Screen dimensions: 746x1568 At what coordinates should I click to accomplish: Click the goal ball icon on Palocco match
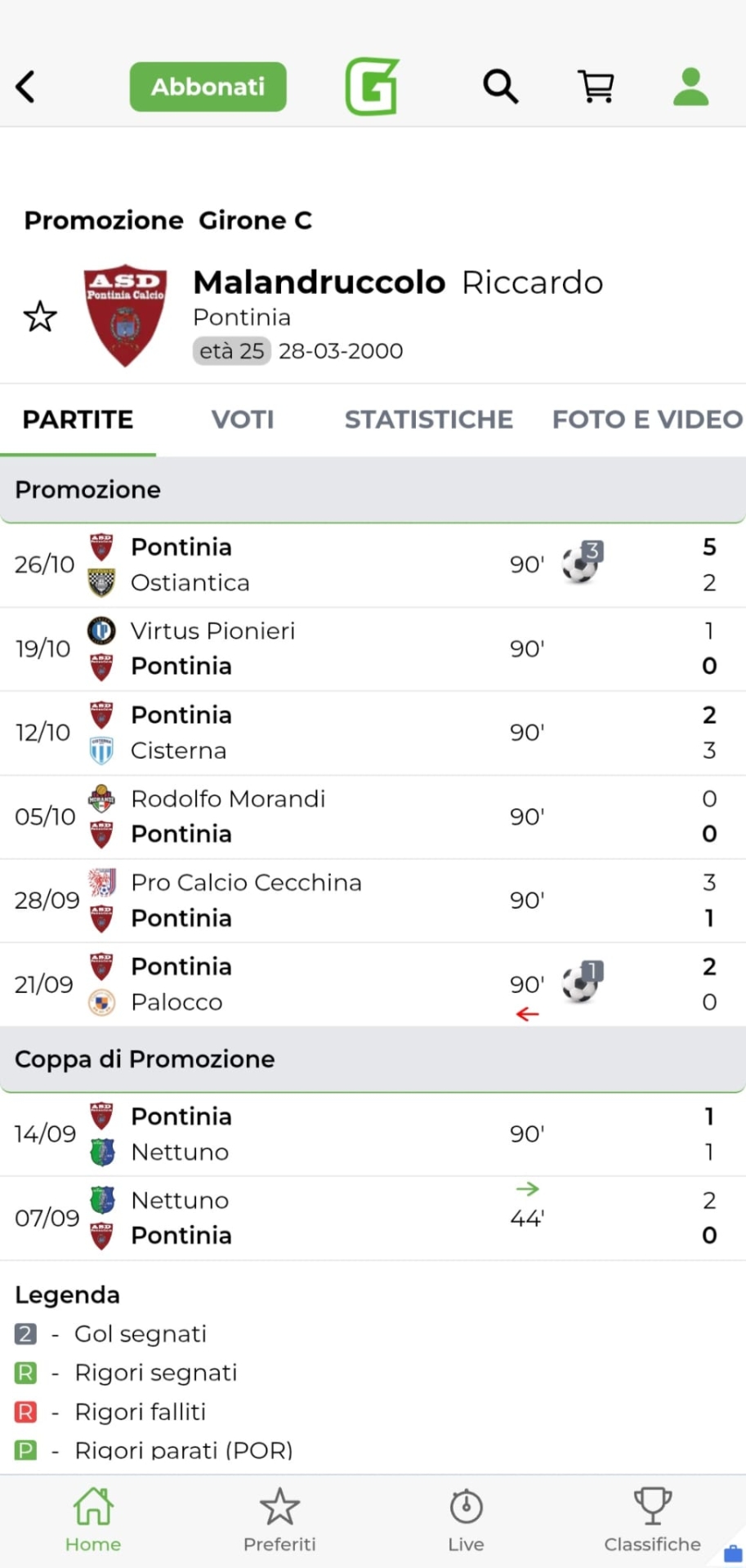pos(581,983)
